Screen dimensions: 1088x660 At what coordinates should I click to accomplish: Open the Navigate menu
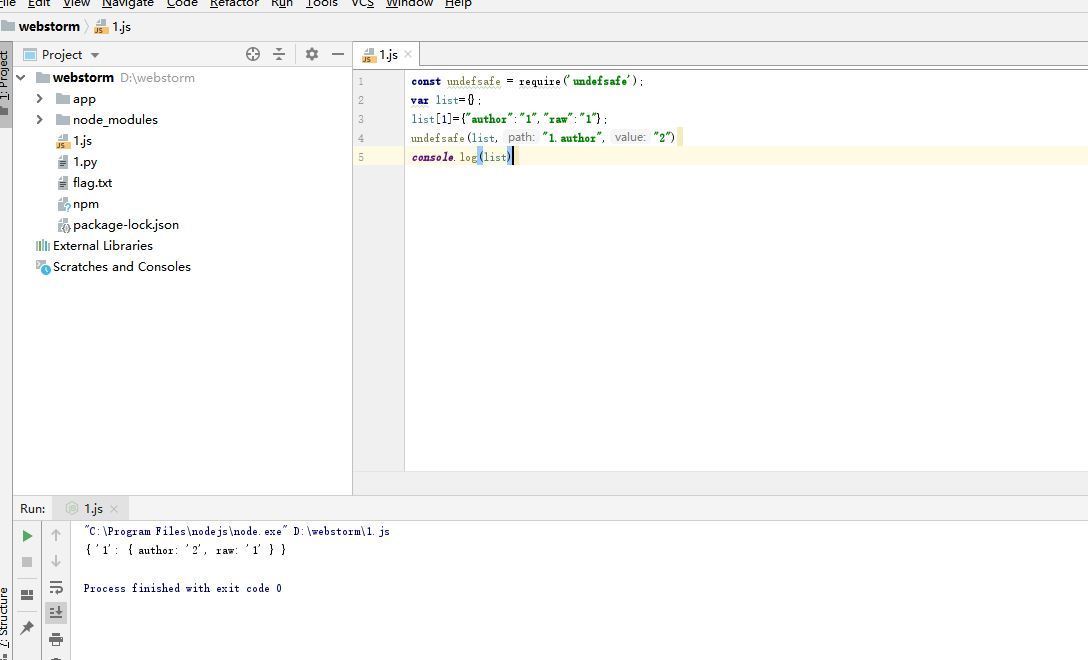click(127, 4)
